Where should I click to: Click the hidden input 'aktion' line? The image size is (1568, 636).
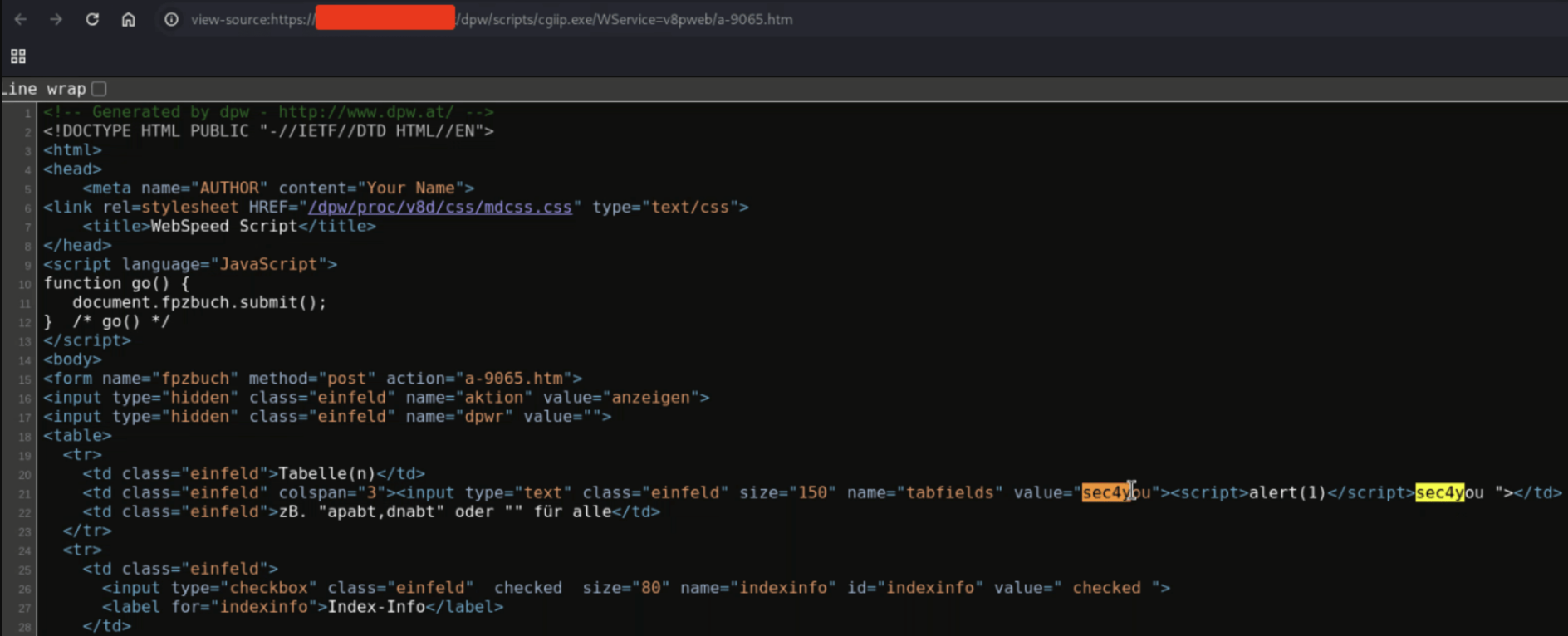[376, 399]
